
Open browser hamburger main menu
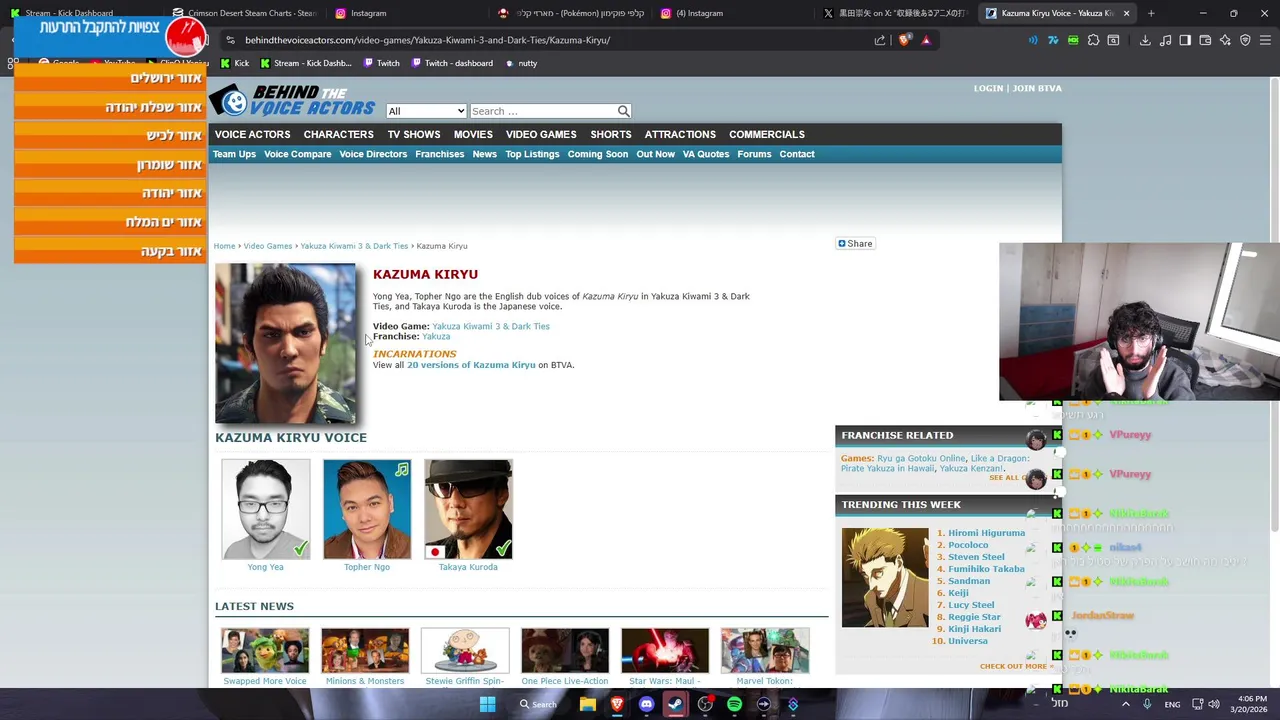[x=1265, y=40]
